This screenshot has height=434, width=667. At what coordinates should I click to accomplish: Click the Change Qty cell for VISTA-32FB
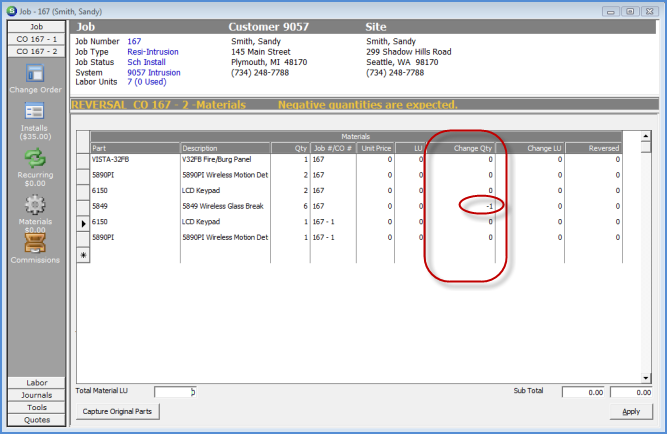click(x=461, y=160)
